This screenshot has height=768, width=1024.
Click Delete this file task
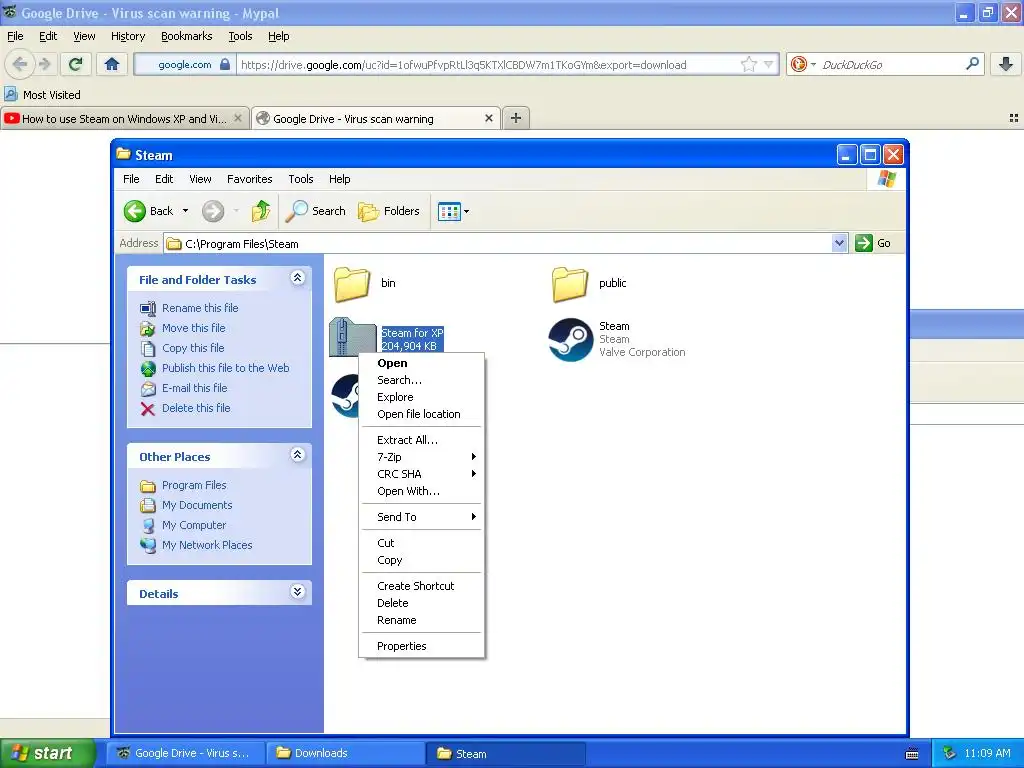pyautogui.click(x=196, y=408)
